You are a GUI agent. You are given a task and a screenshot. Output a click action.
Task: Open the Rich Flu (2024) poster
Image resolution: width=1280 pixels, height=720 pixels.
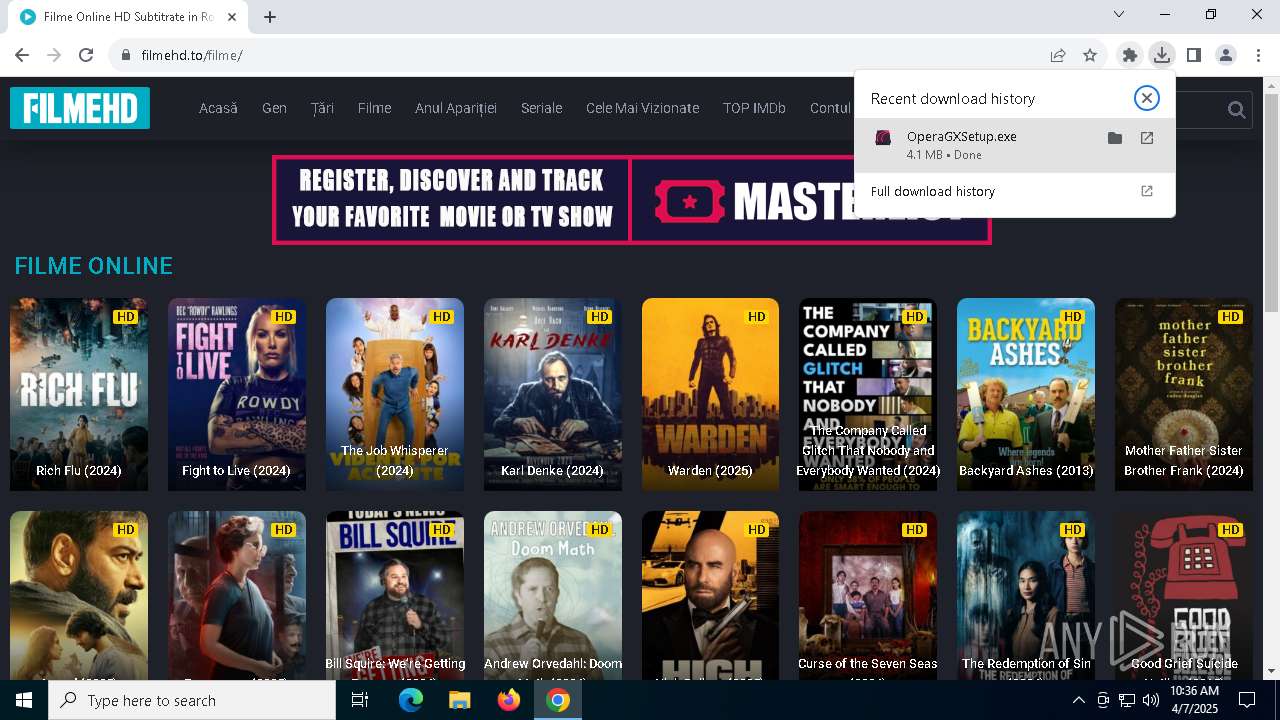click(x=79, y=394)
